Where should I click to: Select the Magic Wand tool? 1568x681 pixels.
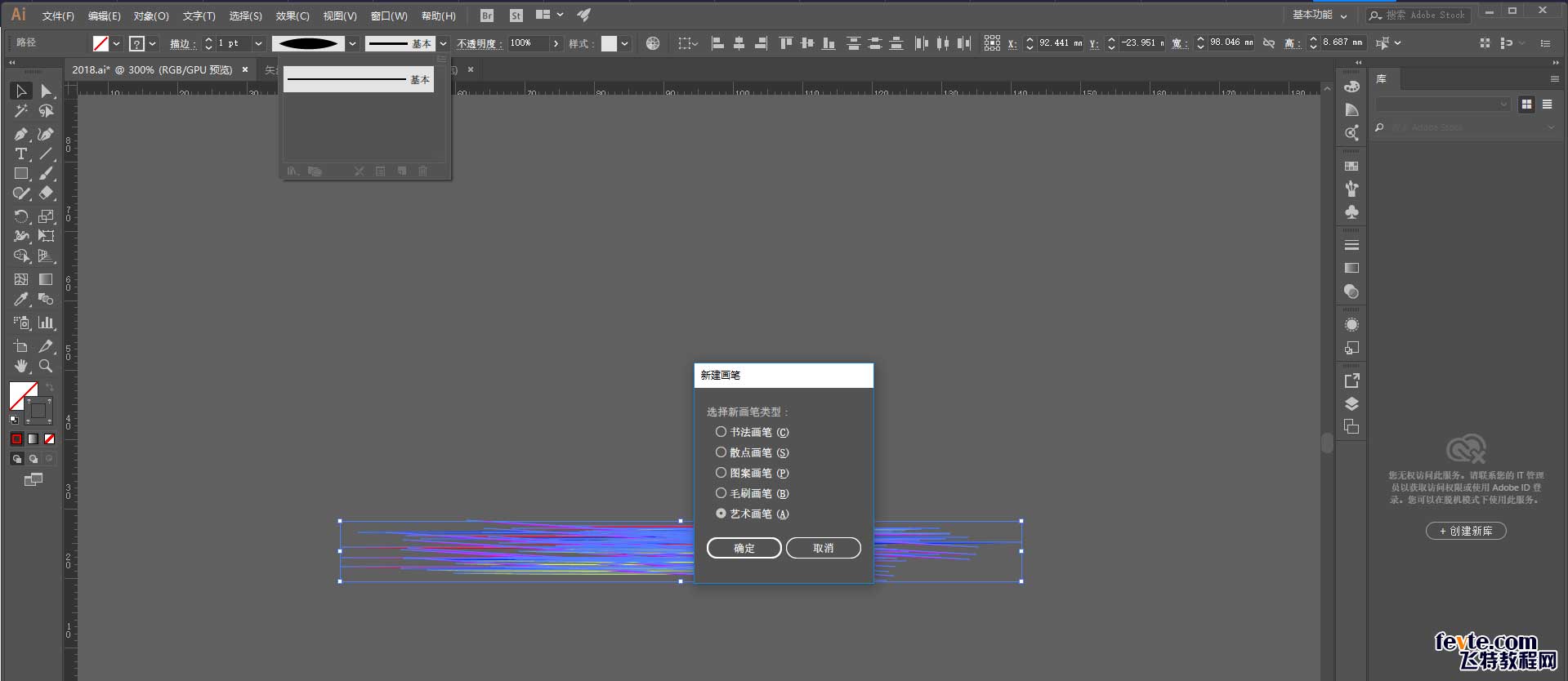pos(21,111)
